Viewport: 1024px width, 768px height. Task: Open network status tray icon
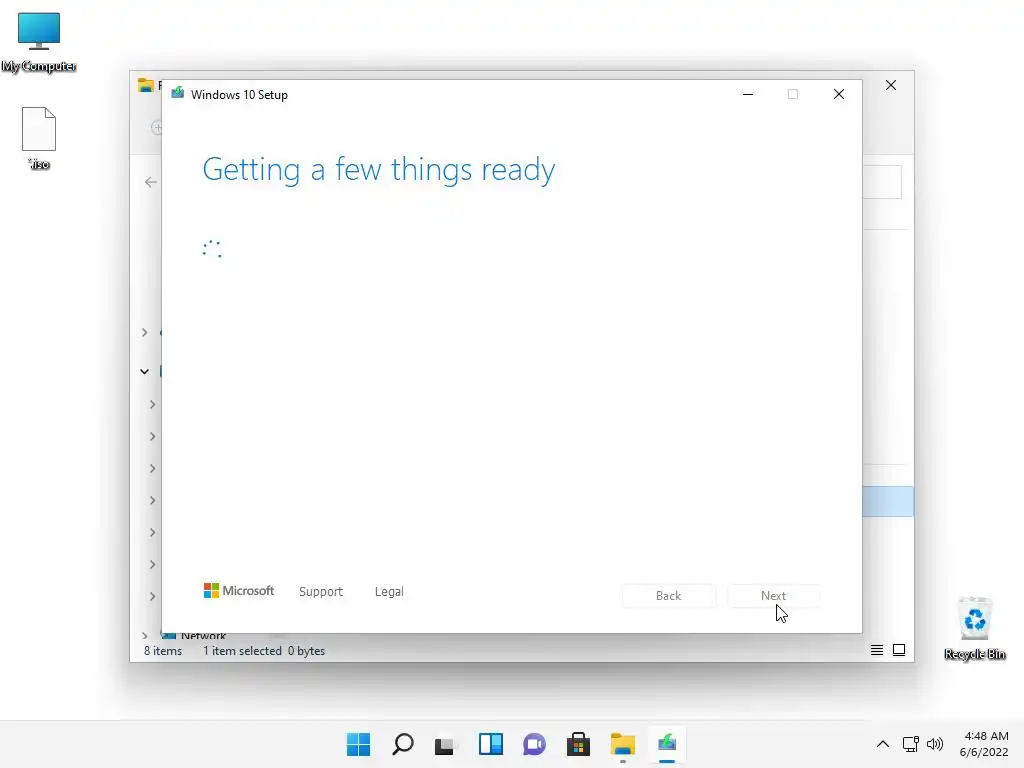910,744
